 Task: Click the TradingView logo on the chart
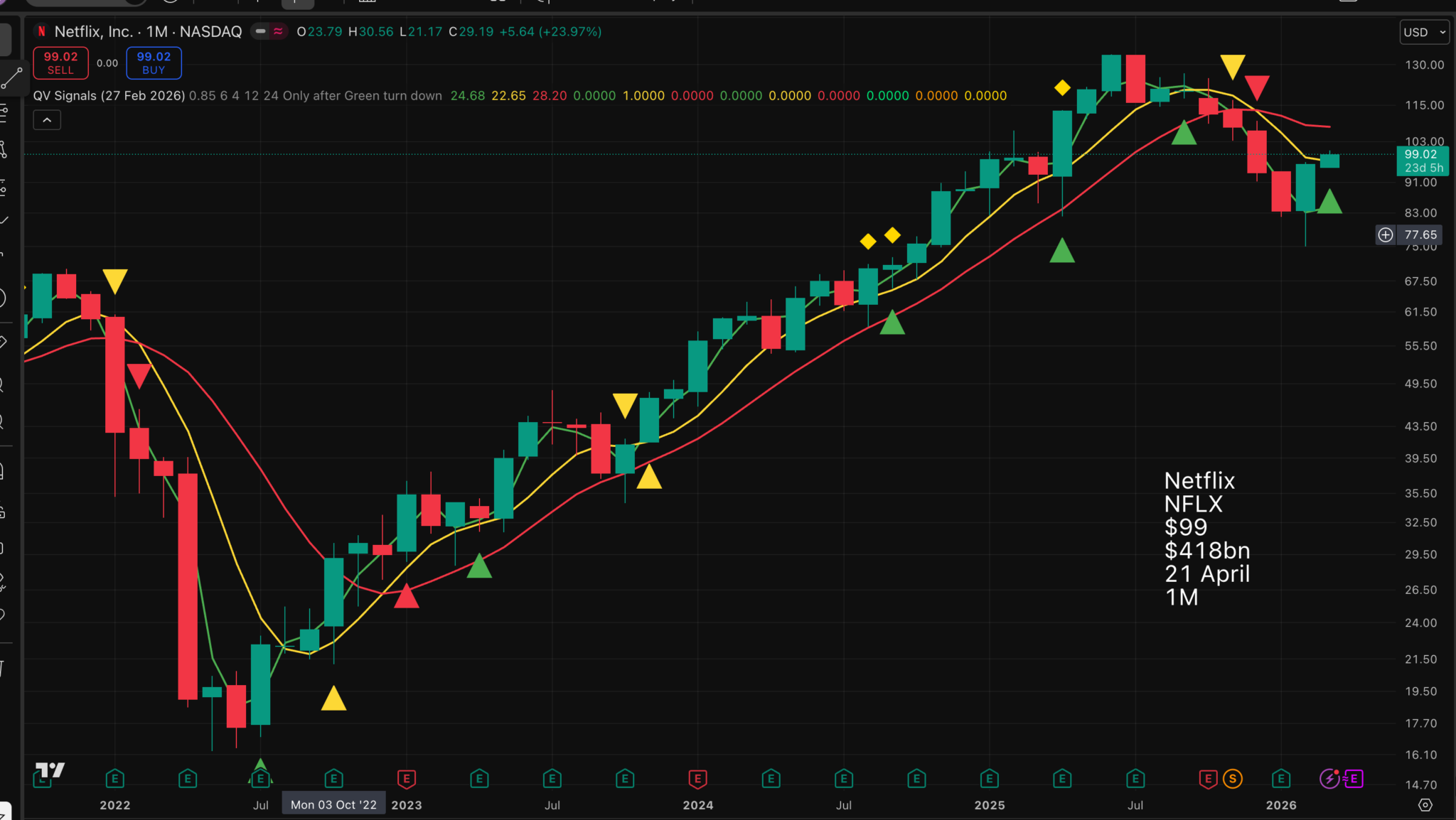click(x=50, y=770)
